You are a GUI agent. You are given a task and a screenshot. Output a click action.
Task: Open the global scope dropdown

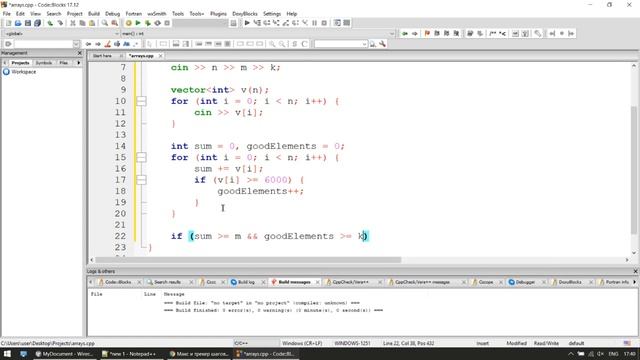pyautogui.click(x=117, y=33)
